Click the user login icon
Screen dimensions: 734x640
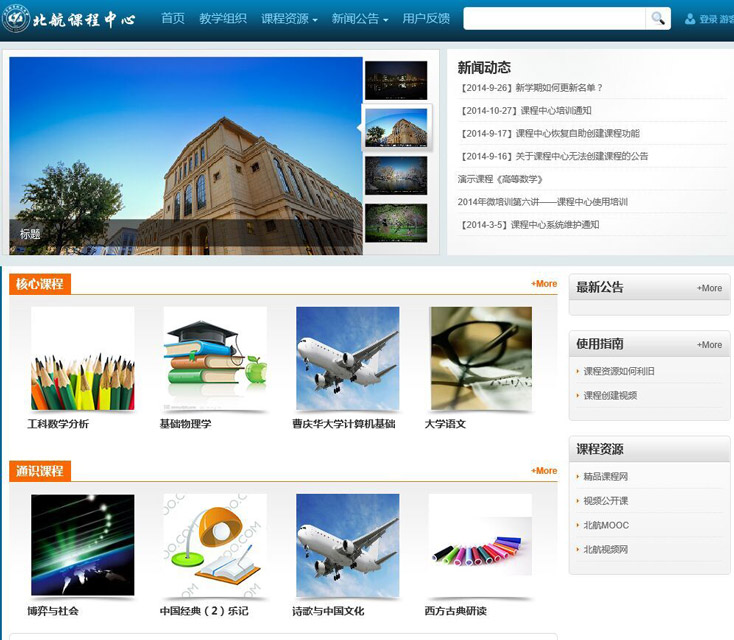[x=690, y=19]
